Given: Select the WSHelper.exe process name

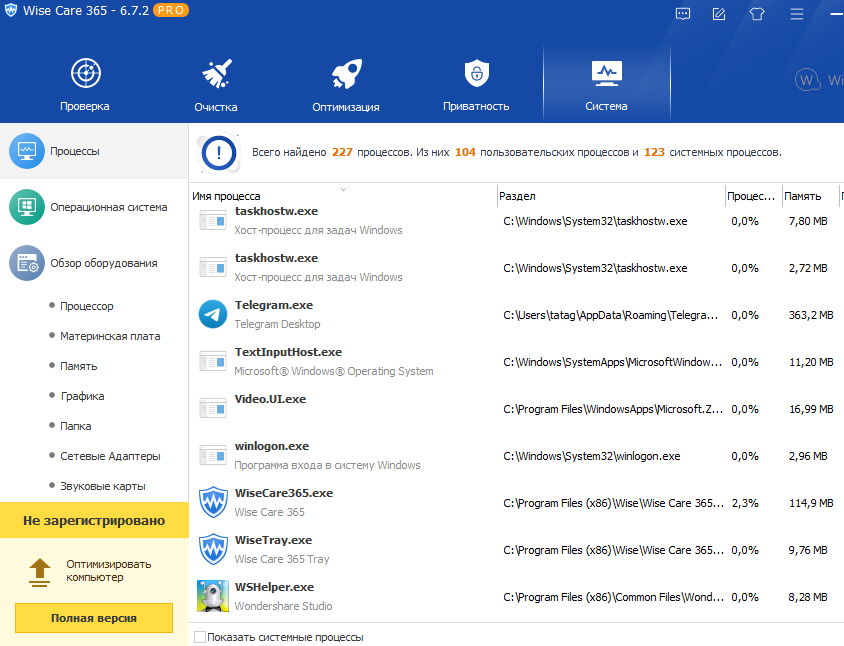Looking at the screenshot, I should click(275, 587).
